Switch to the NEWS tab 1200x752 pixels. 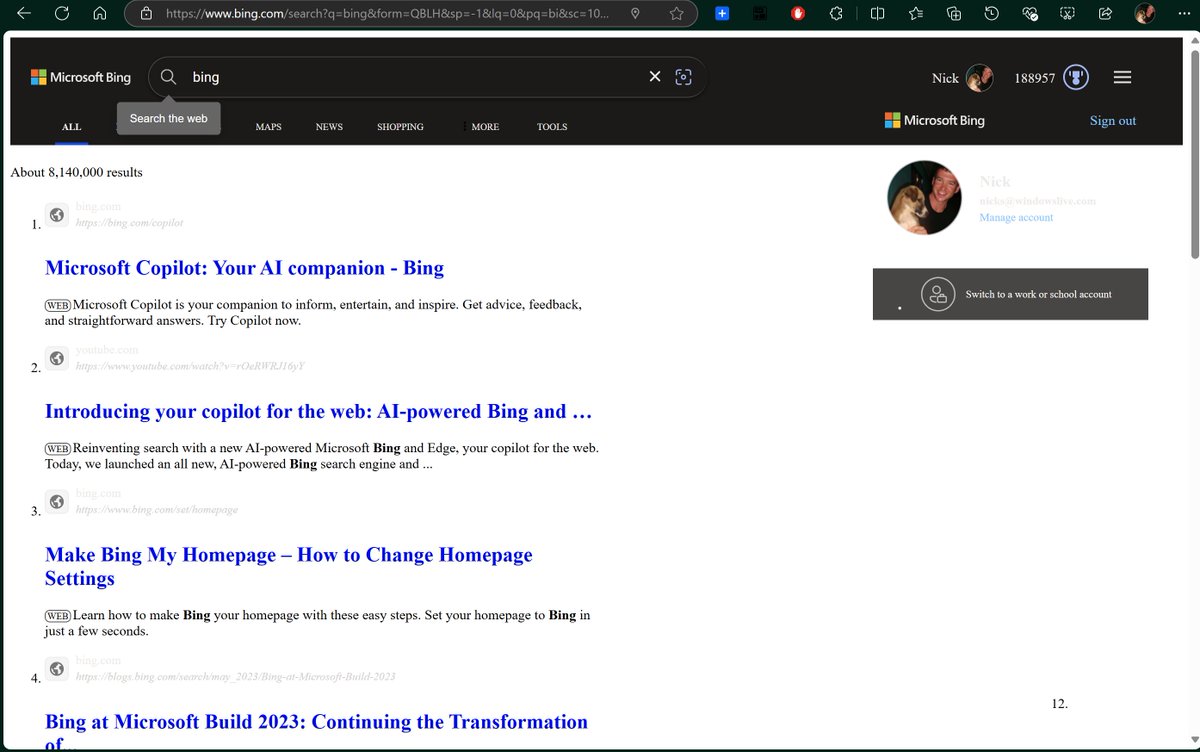(329, 127)
